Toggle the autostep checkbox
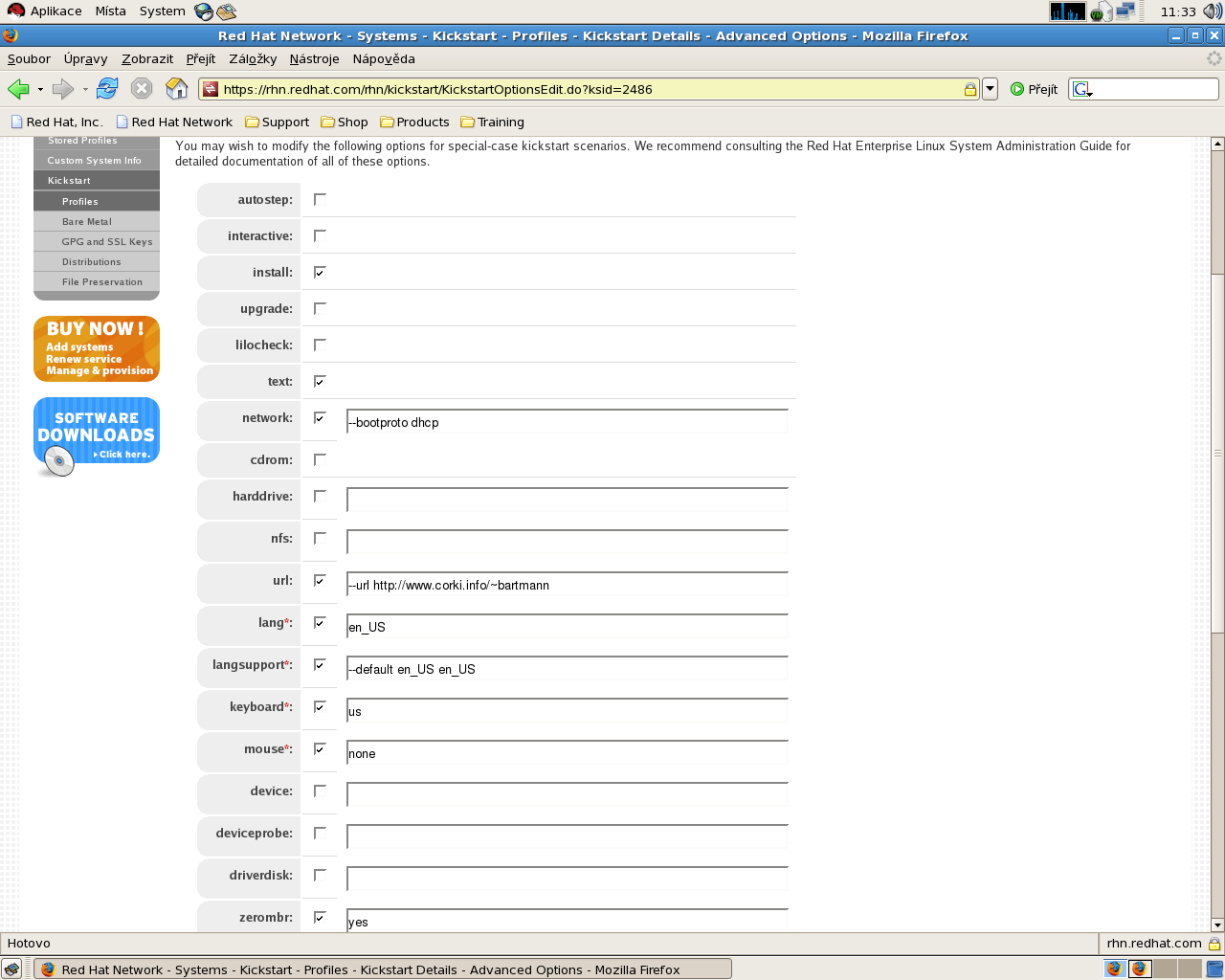 click(320, 199)
